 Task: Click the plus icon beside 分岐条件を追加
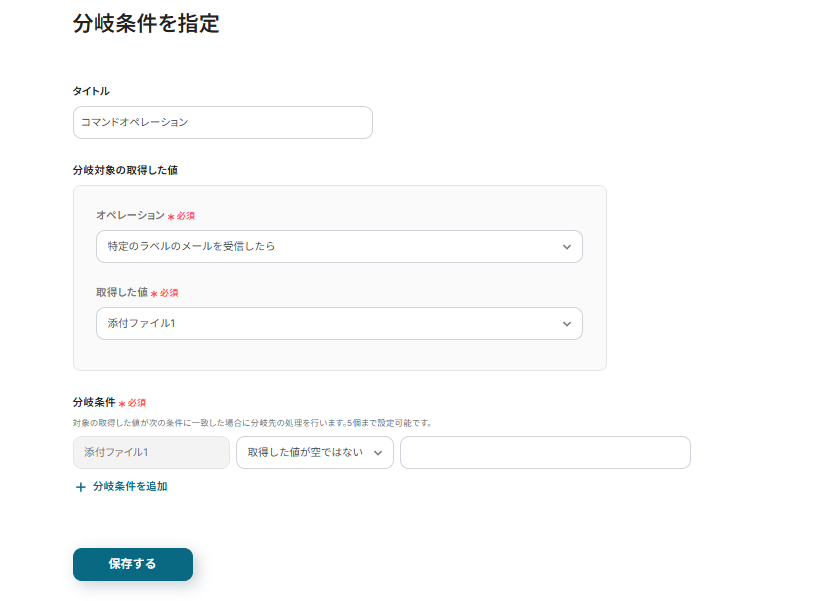[x=81, y=487]
